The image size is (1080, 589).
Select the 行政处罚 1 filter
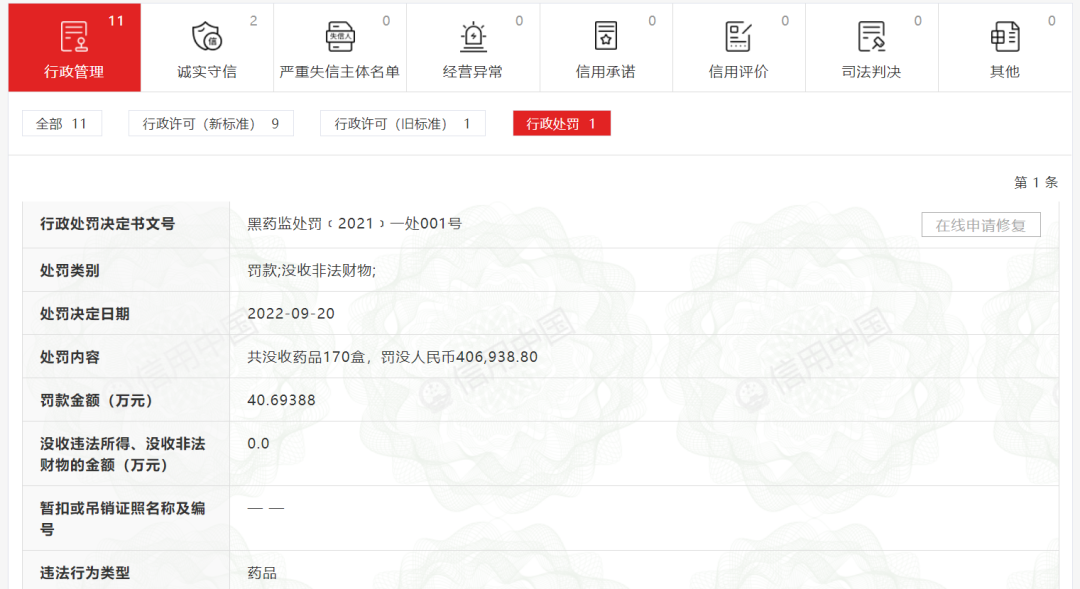tap(561, 123)
